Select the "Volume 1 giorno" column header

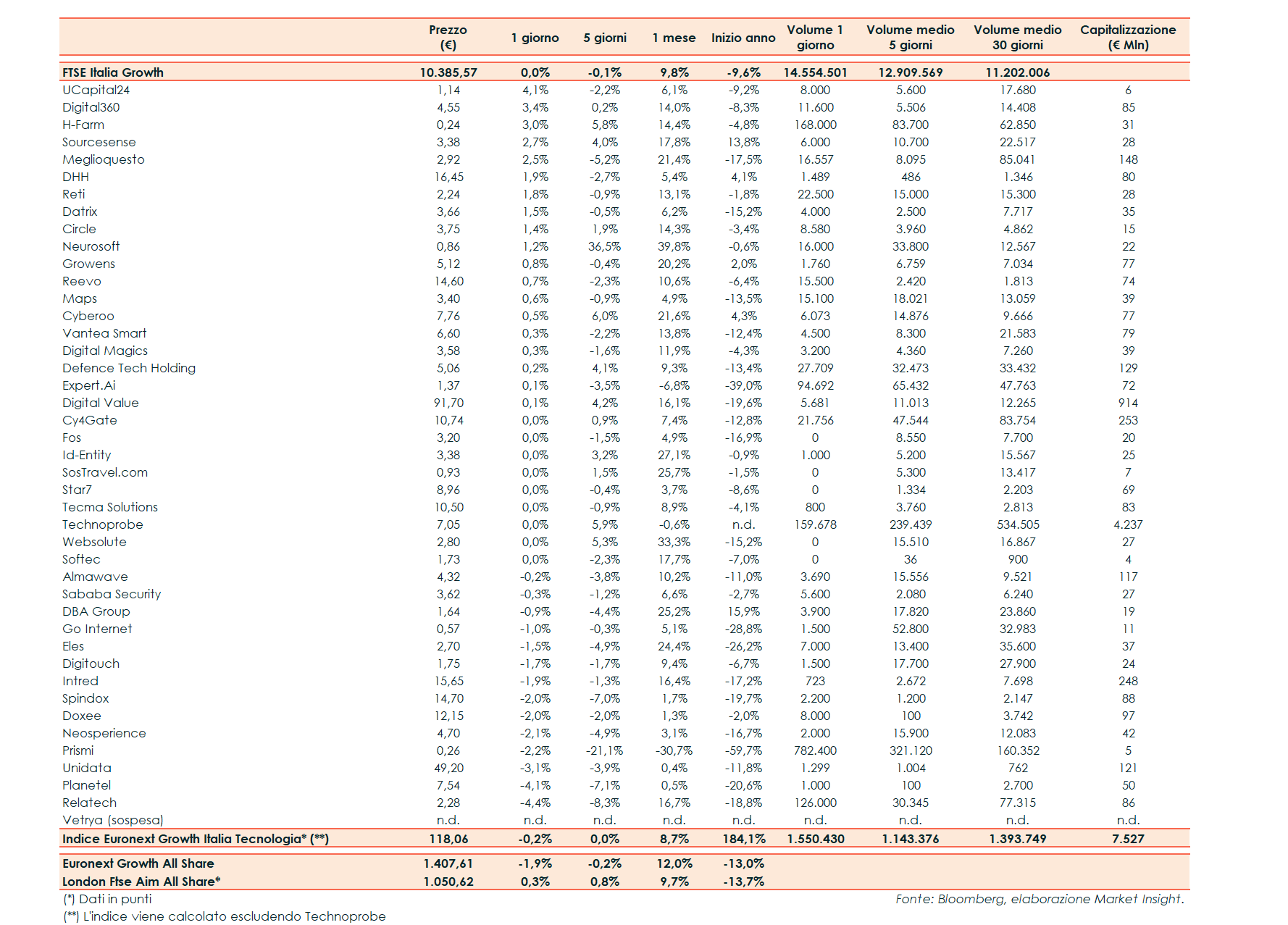point(815,37)
